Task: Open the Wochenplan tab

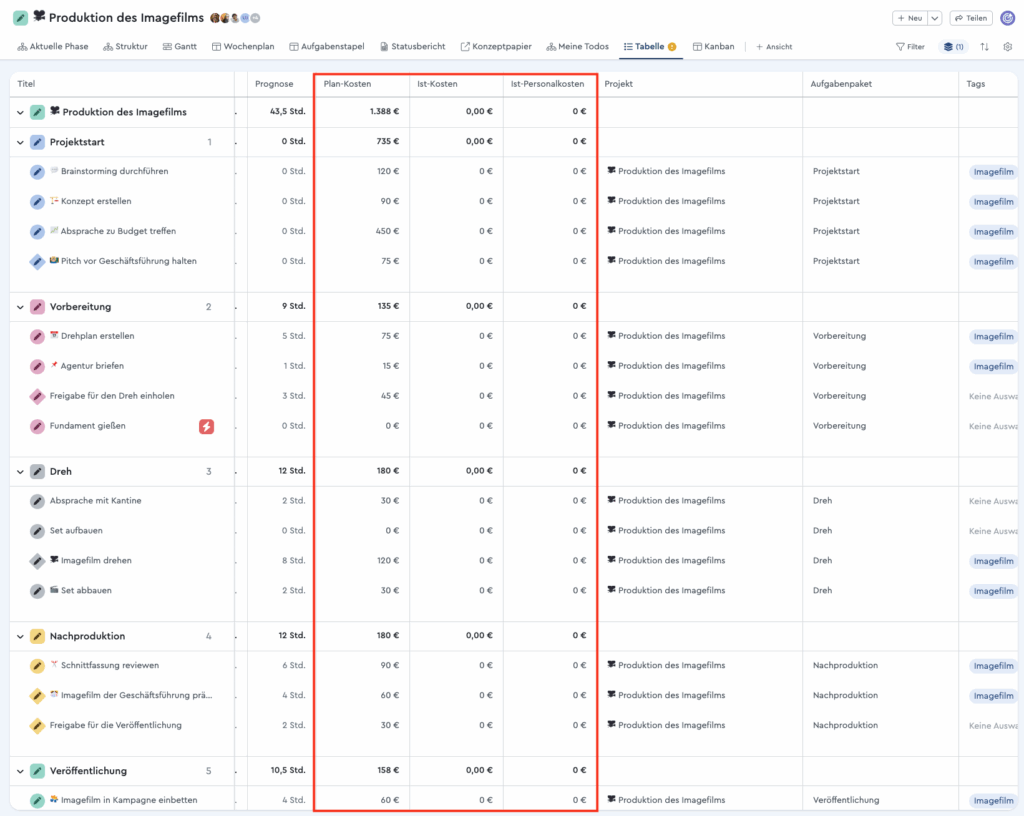Action: click(x=243, y=47)
